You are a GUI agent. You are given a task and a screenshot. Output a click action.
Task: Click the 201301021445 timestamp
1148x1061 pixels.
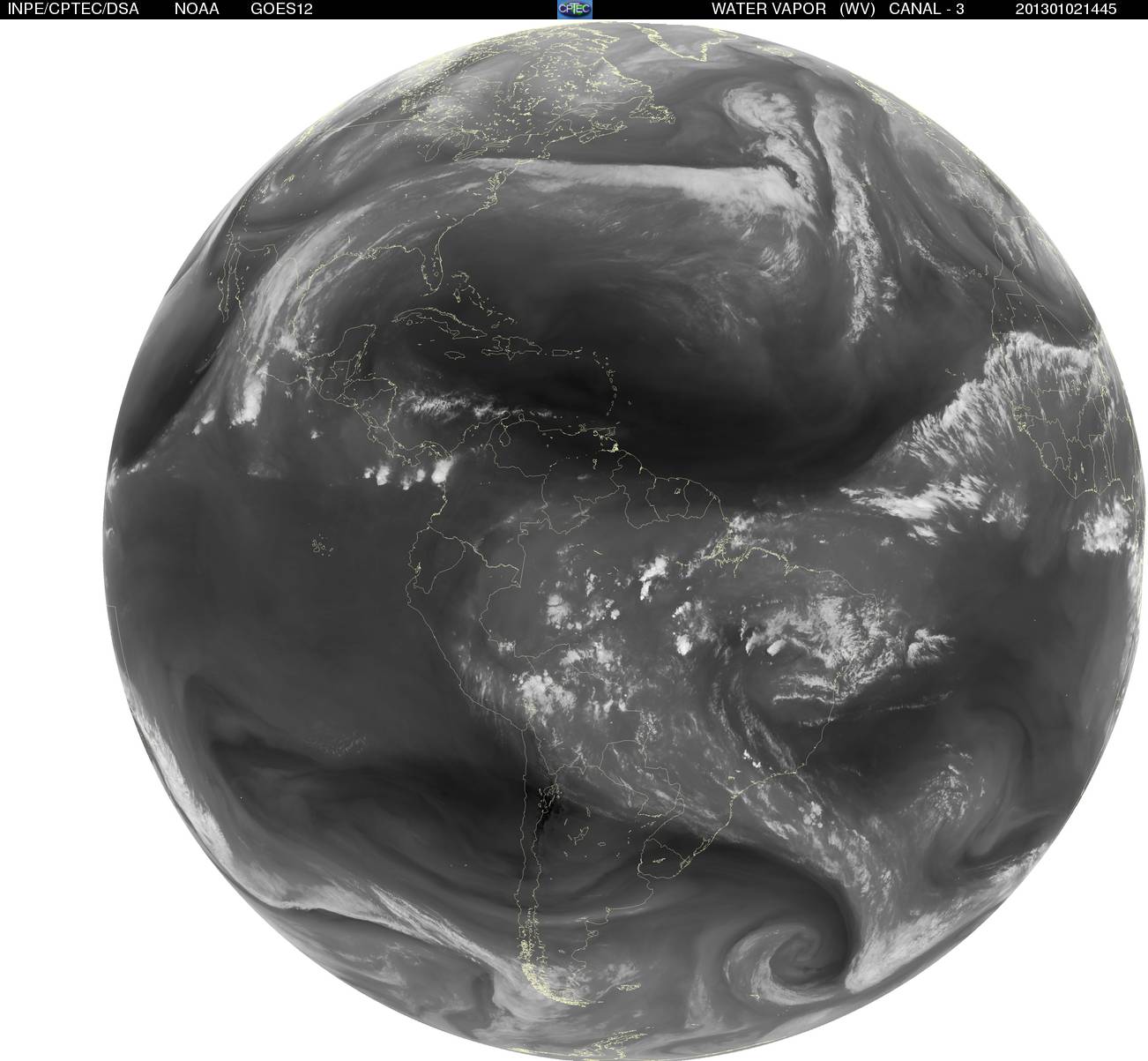pos(1065,9)
